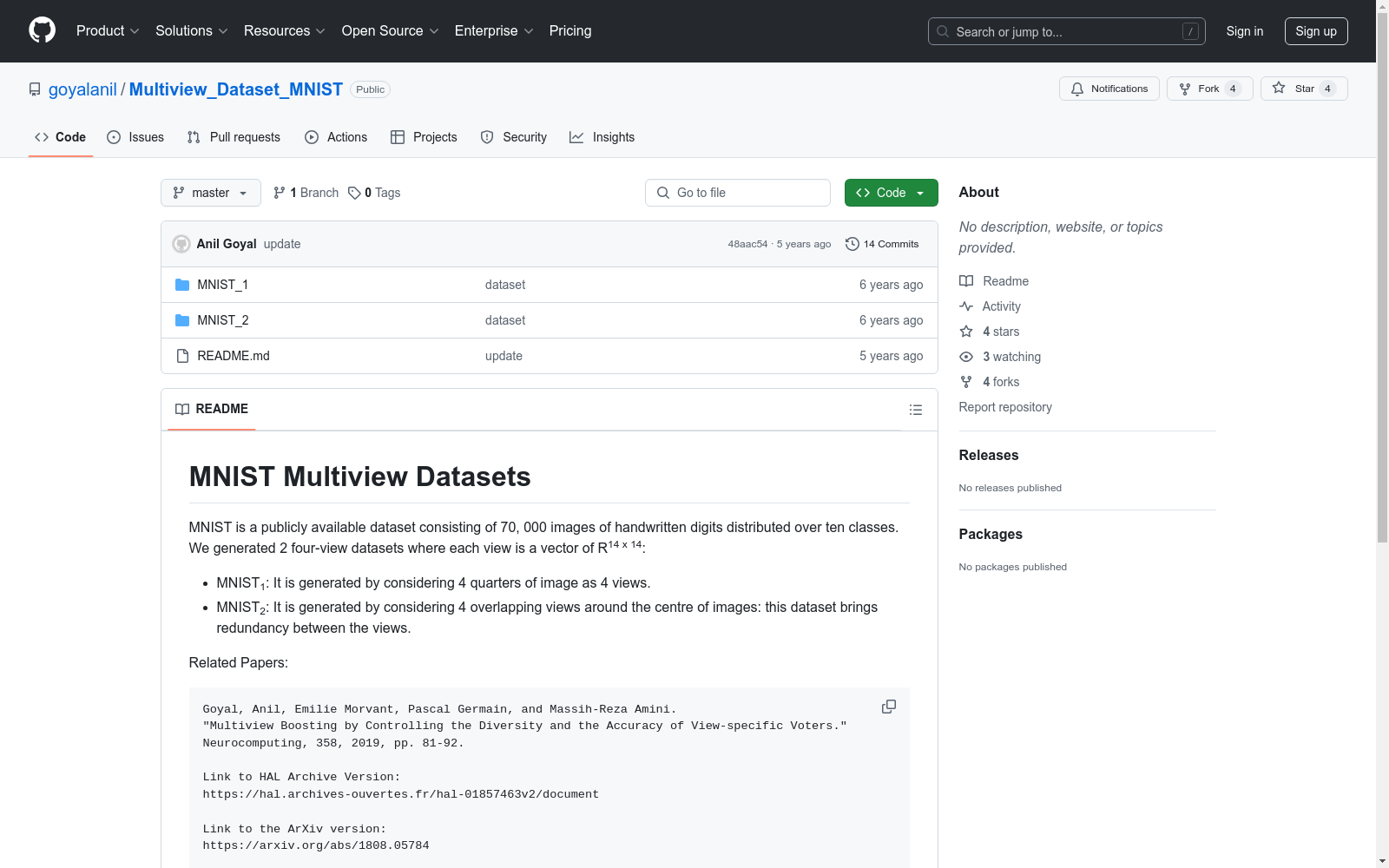Open the README.md file

coord(233,356)
